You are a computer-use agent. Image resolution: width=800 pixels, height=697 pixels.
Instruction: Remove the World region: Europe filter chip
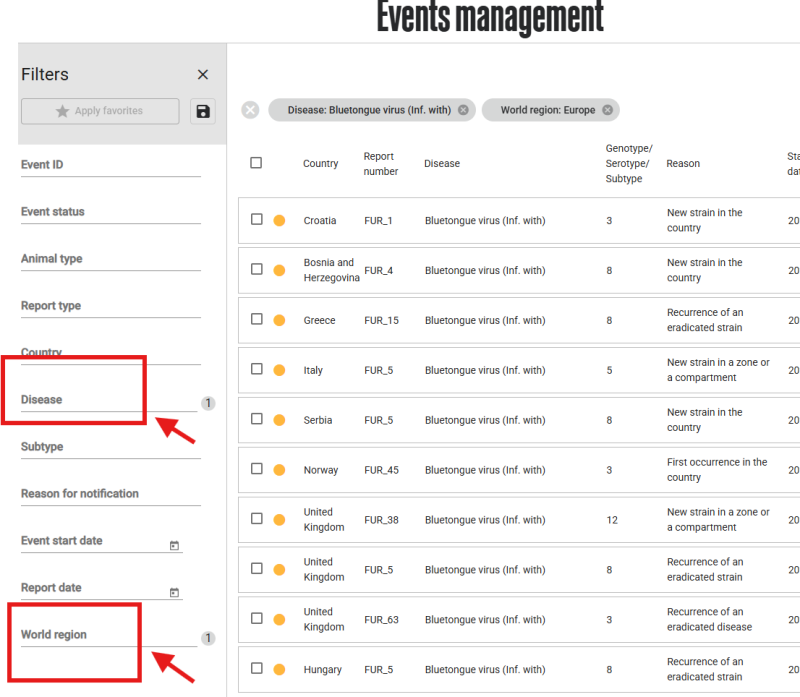[606, 110]
